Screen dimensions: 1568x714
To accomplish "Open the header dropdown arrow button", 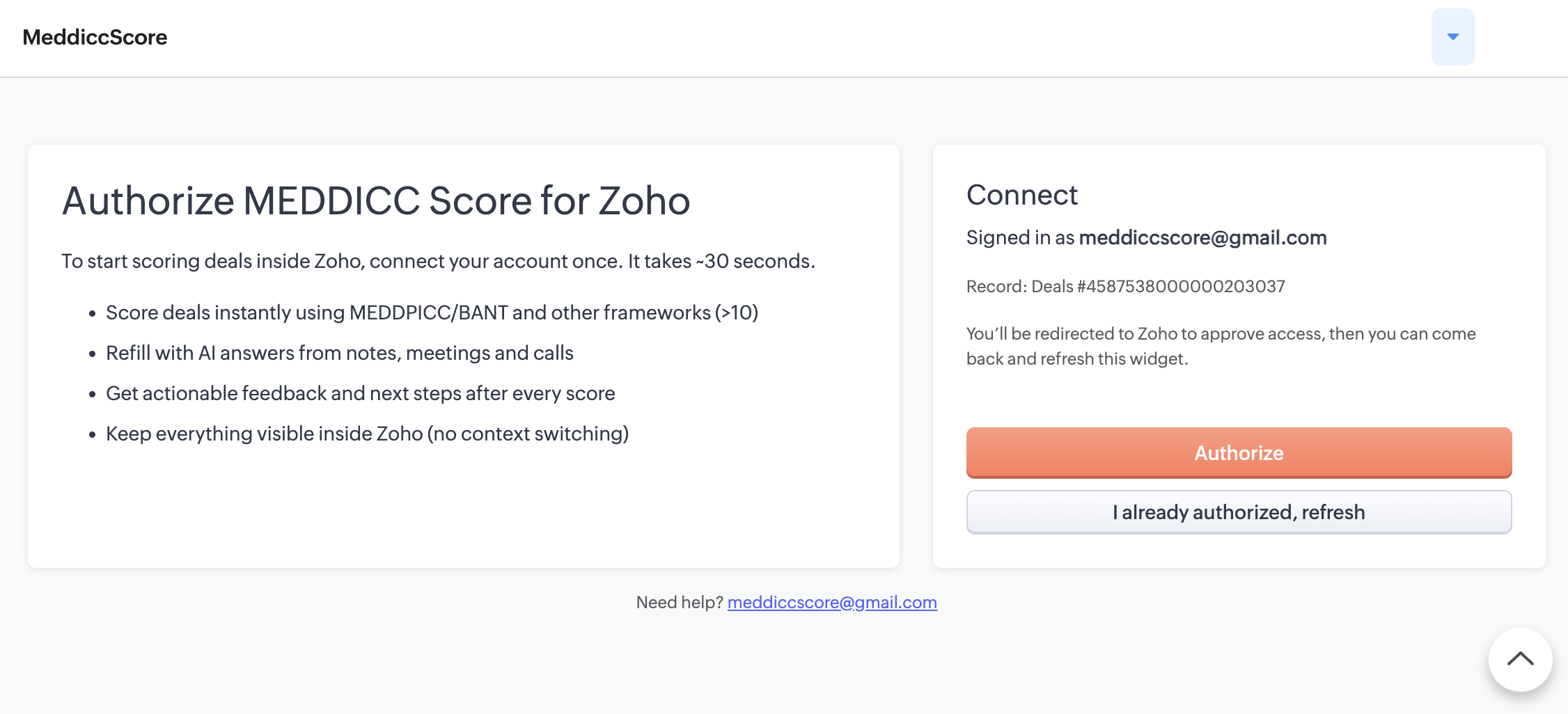I will 1452,37.
